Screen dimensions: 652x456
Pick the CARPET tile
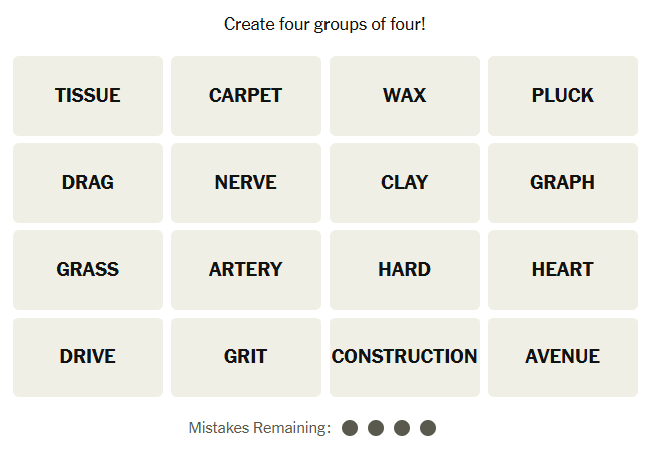point(246,96)
